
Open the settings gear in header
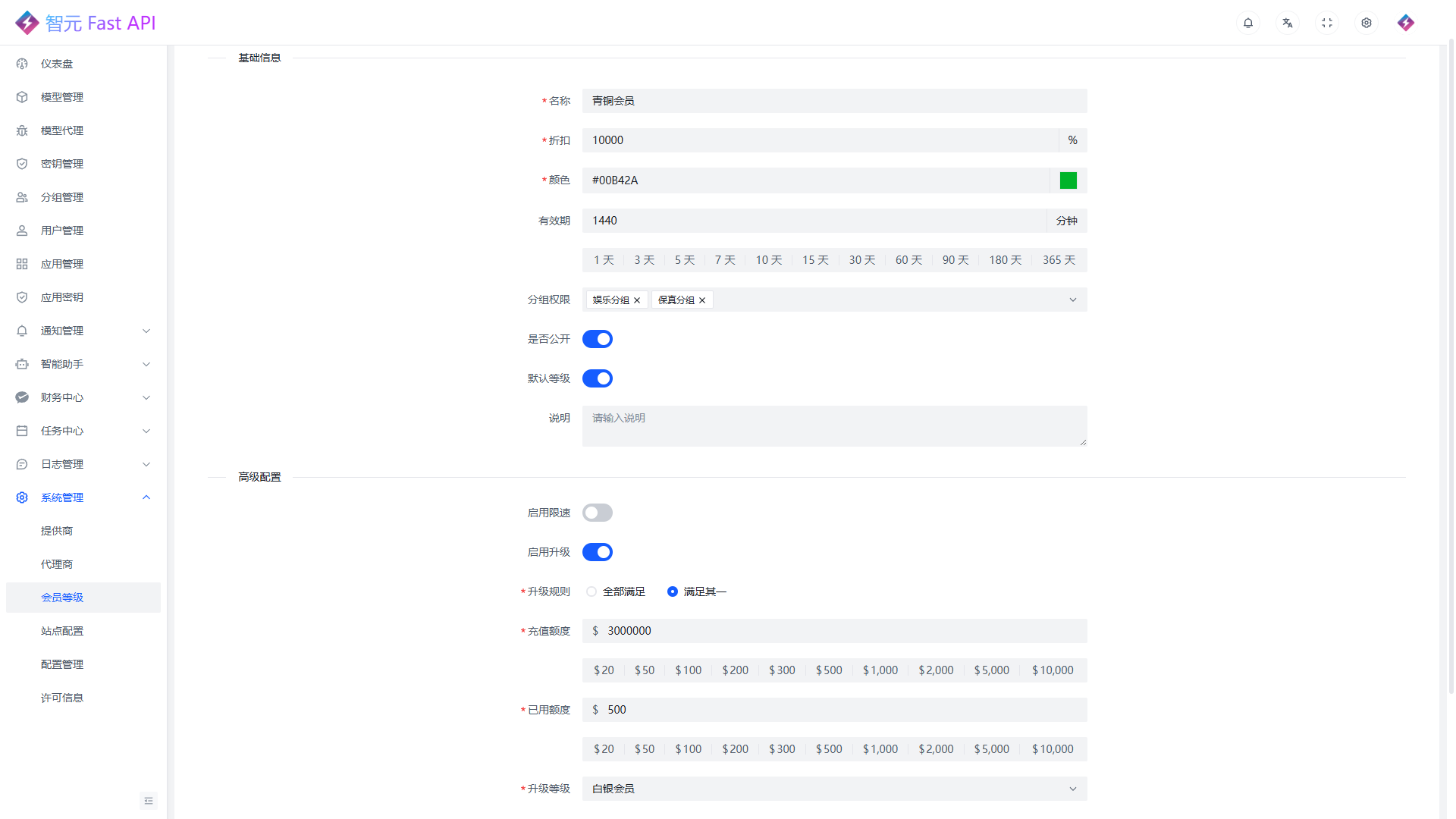pos(1367,23)
